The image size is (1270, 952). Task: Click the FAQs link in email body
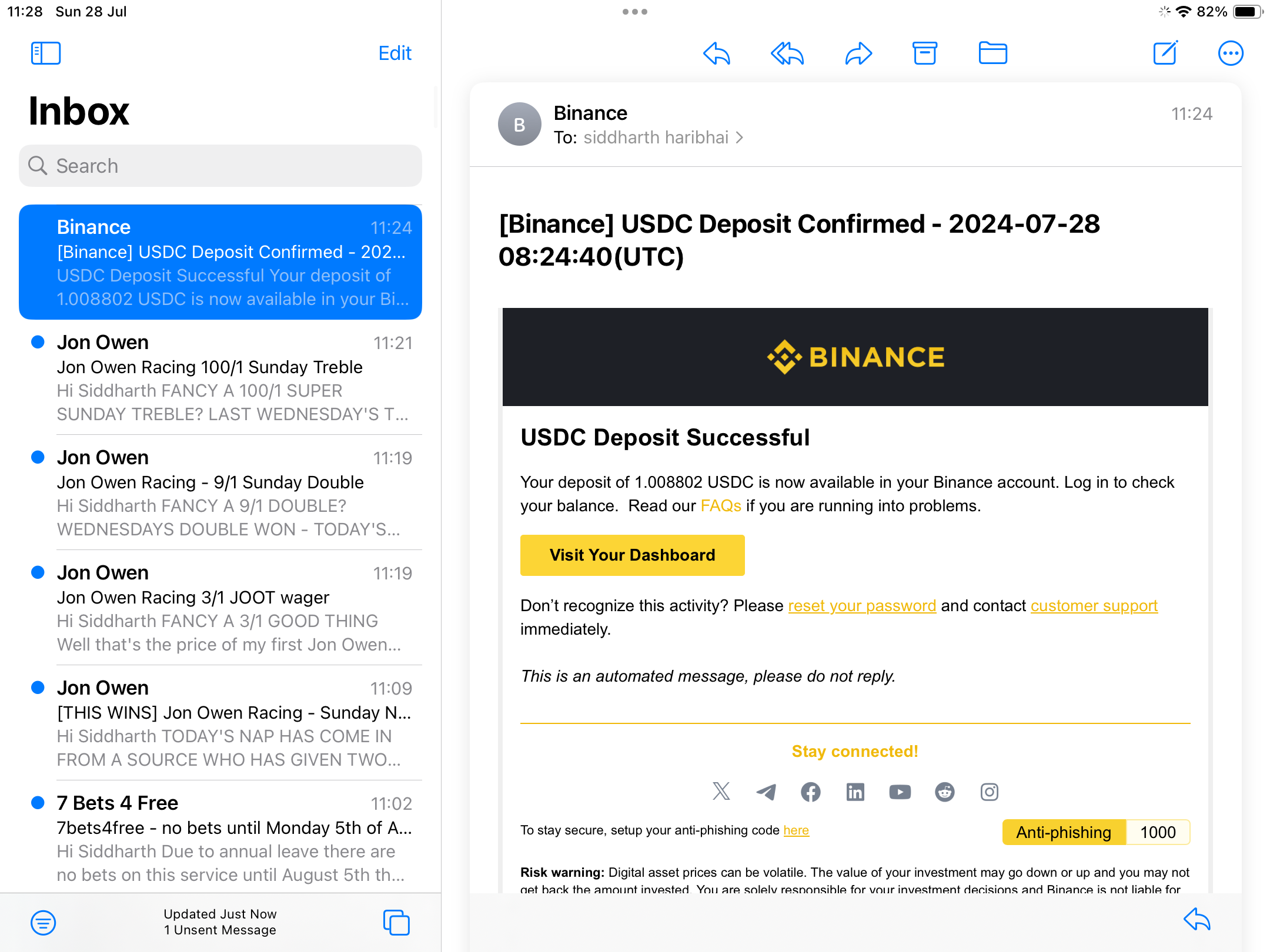(721, 506)
